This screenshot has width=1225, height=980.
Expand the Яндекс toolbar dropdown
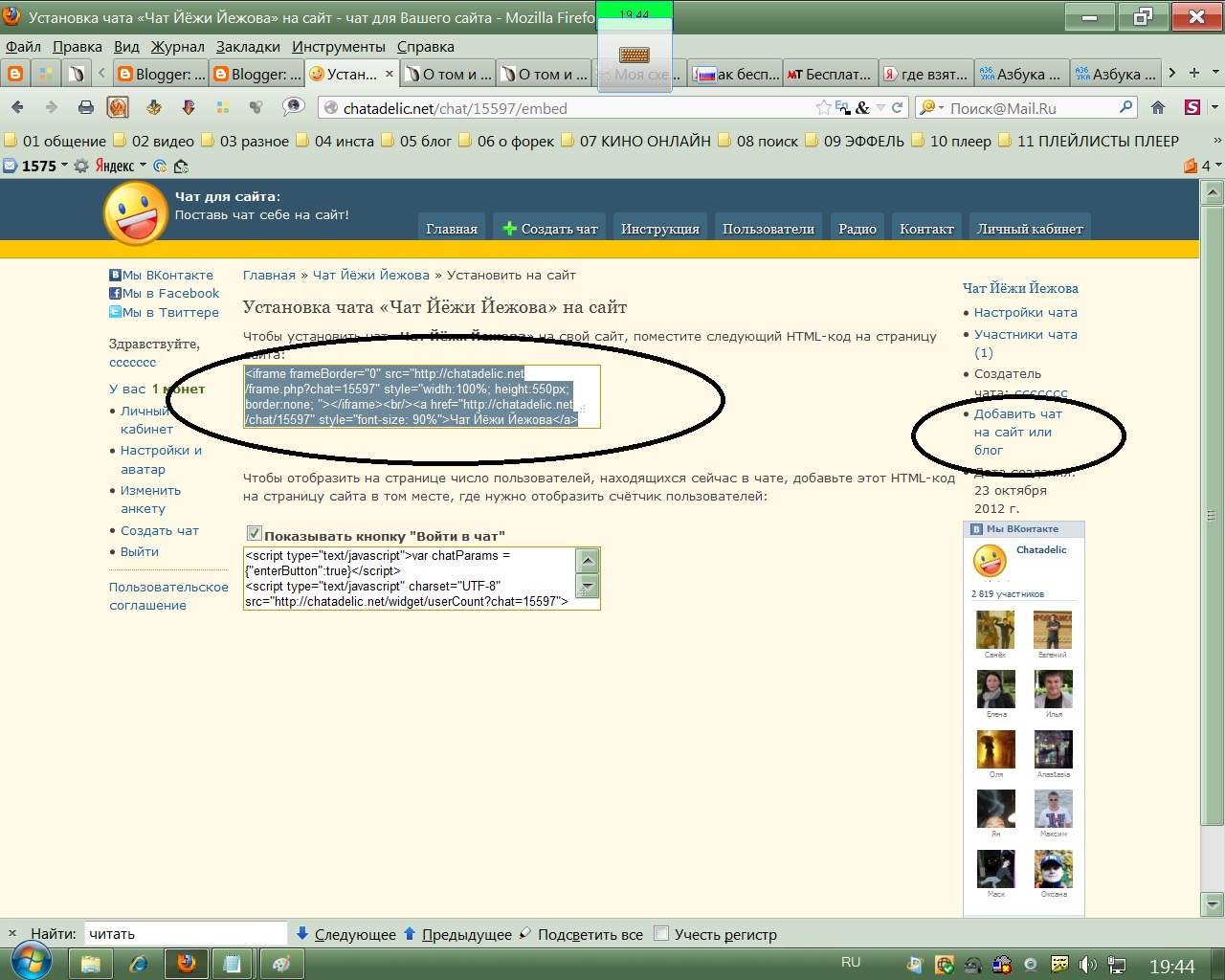point(143,166)
